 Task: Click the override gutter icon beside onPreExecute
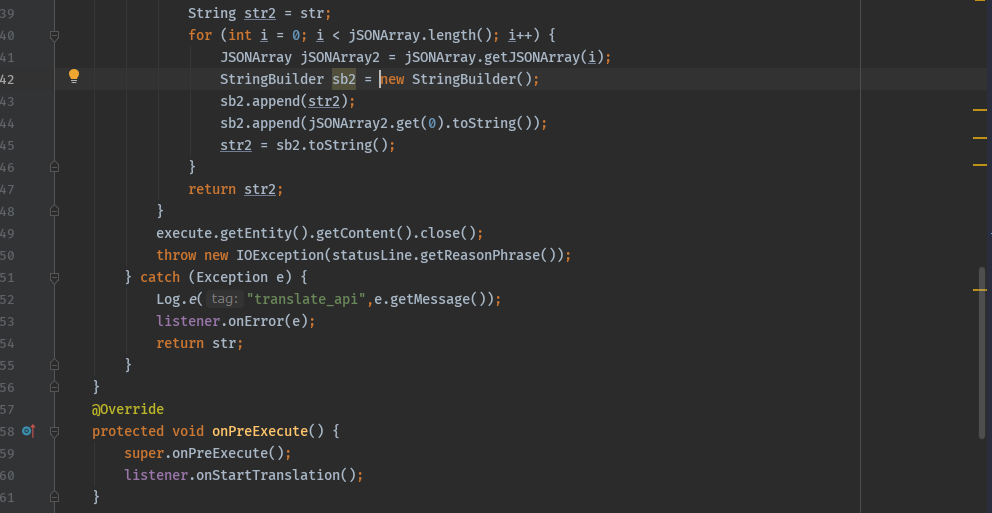pos(28,431)
